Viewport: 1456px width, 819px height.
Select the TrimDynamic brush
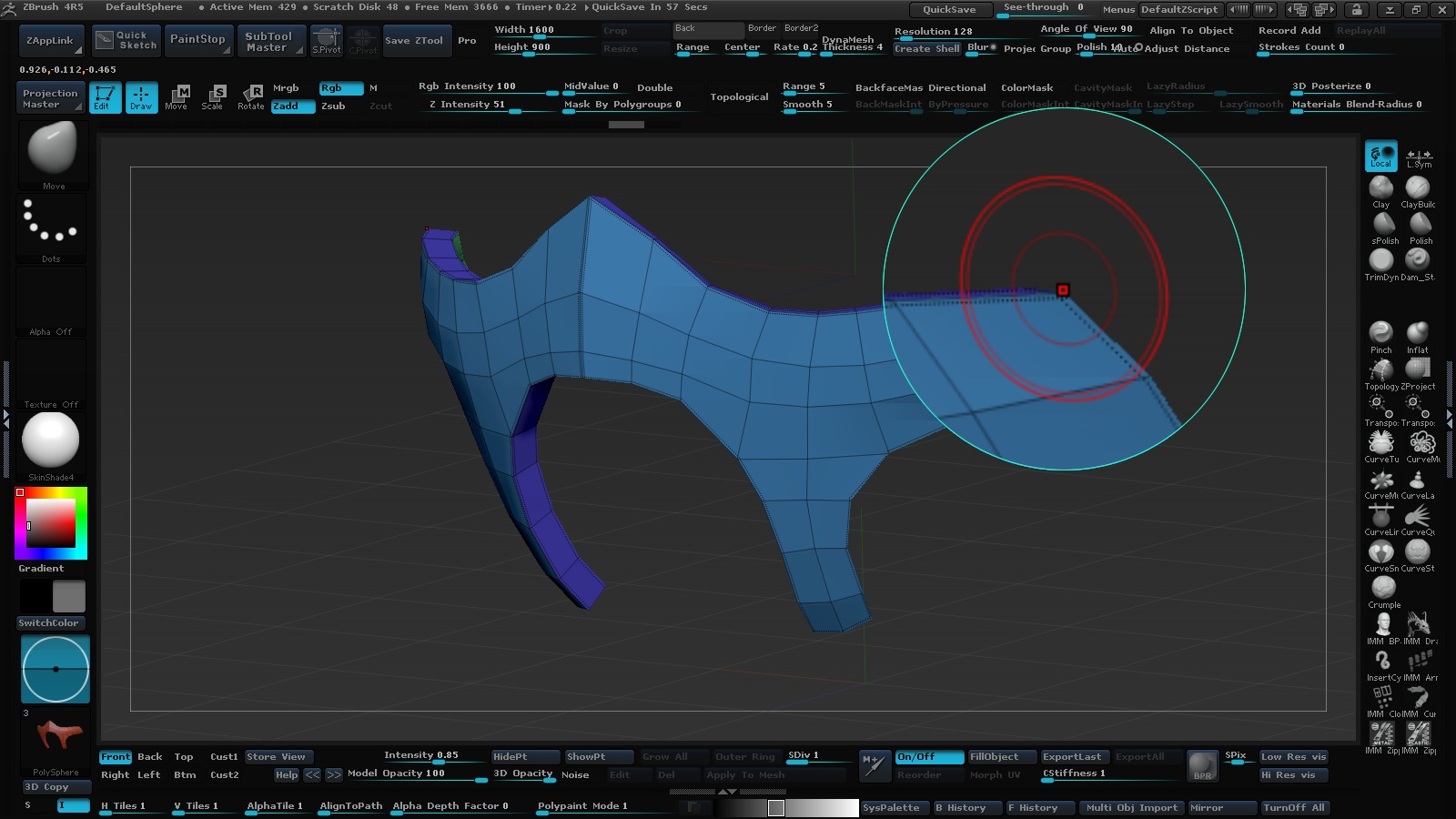pyautogui.click(x=1380, y=261)
